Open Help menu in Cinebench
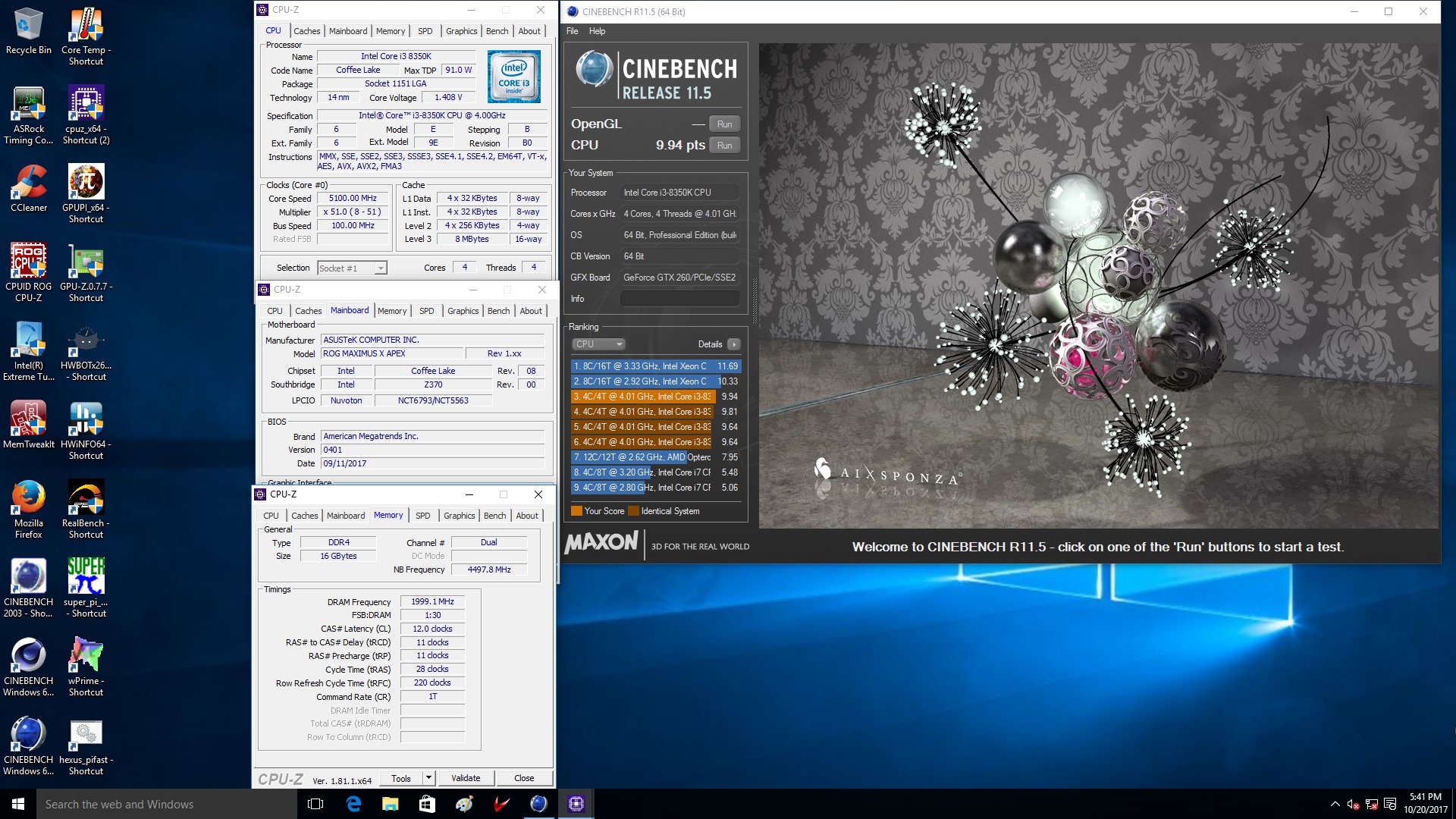The image size is (1456, 819). point(597,31)
